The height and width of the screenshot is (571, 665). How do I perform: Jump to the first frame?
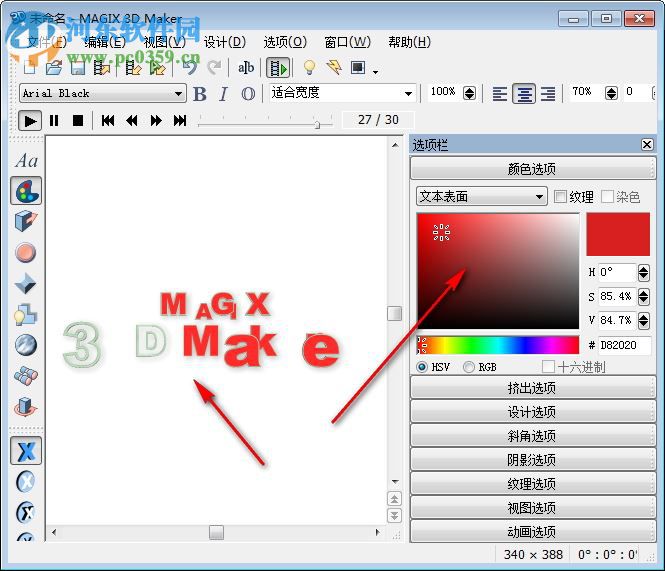click(x=108, y=121)
